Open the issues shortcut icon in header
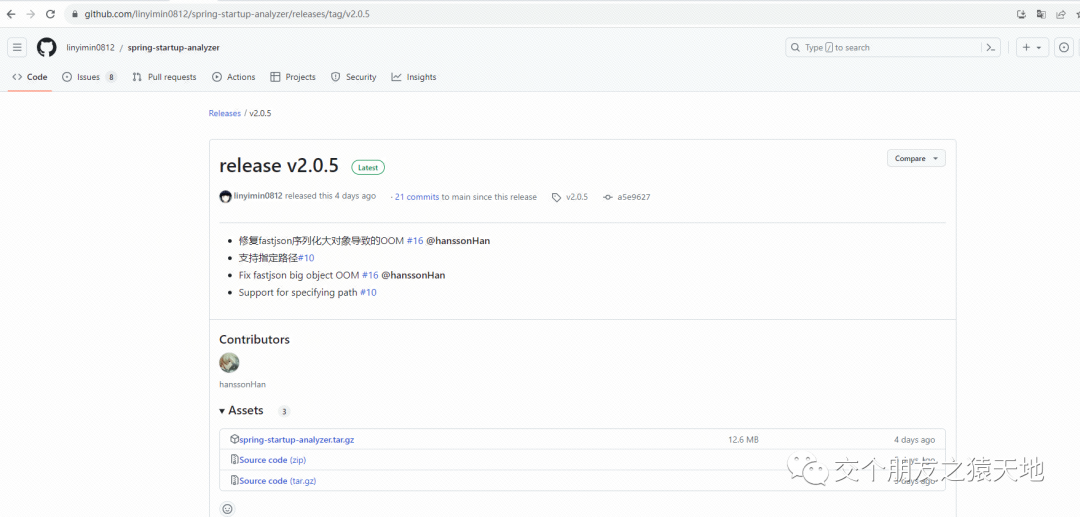Image resolution: width=1080 pixels, height=517 pixels. click(x=1064, y=48)
